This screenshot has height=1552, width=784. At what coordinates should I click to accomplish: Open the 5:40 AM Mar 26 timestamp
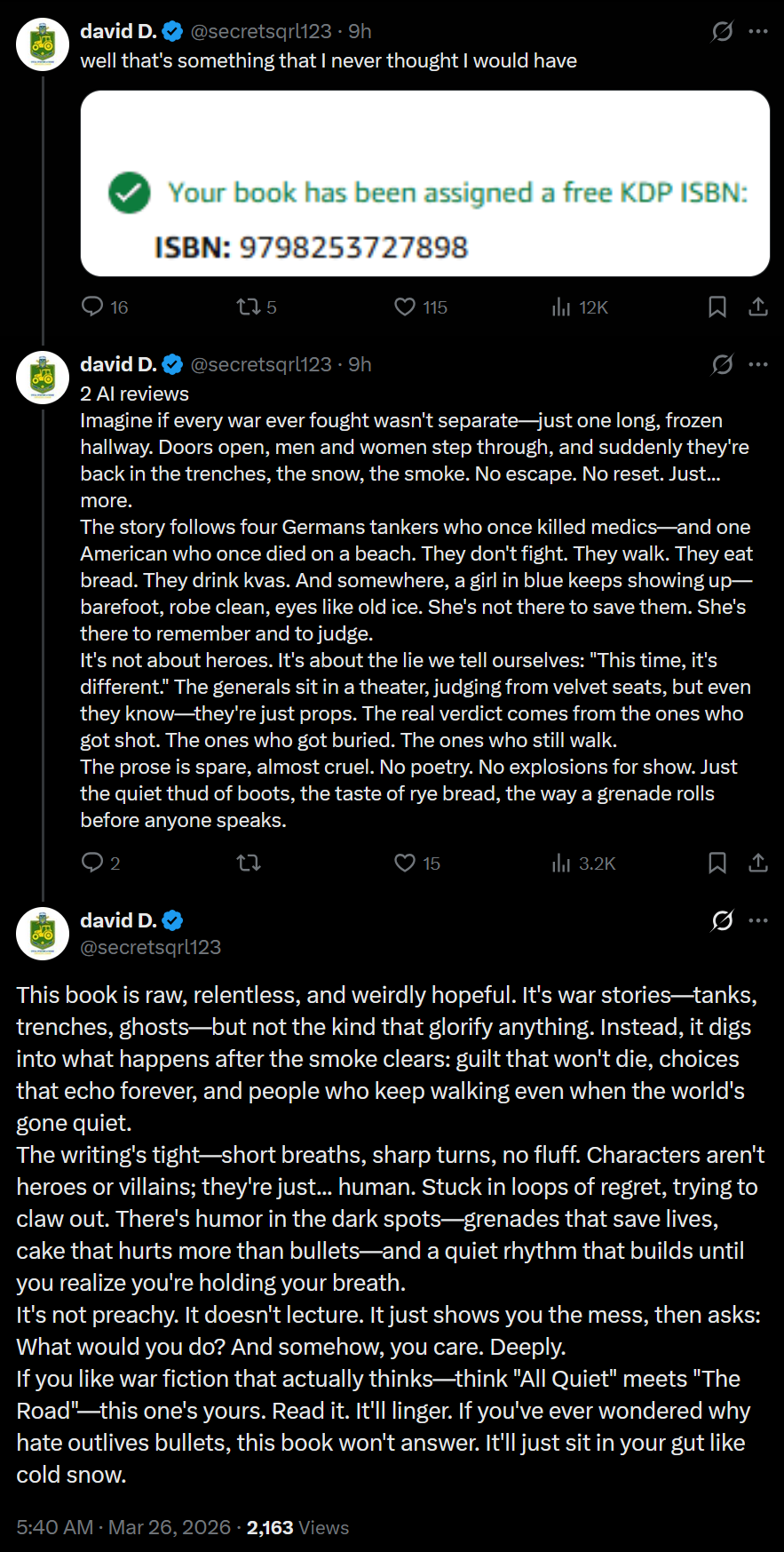pyautogui.click(x=123, y=1527)
